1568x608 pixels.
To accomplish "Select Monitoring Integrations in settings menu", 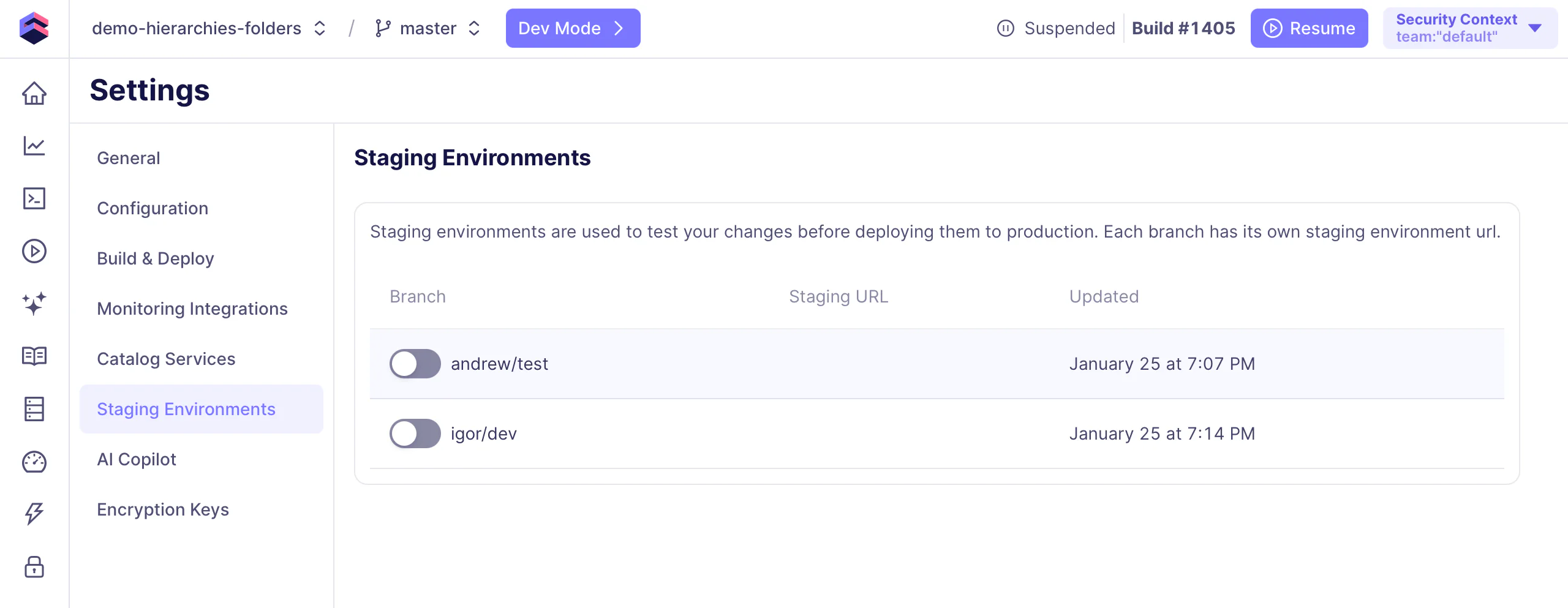I will pyautogui.click(x=192, y=309).
